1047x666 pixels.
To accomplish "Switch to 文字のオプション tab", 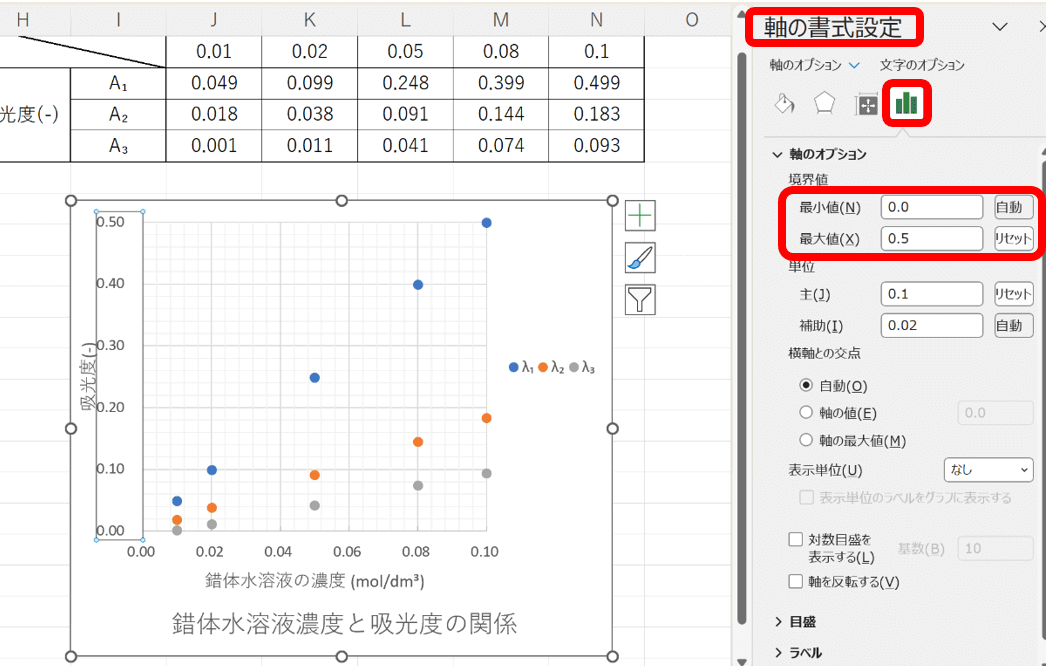I will pos(922,65).
